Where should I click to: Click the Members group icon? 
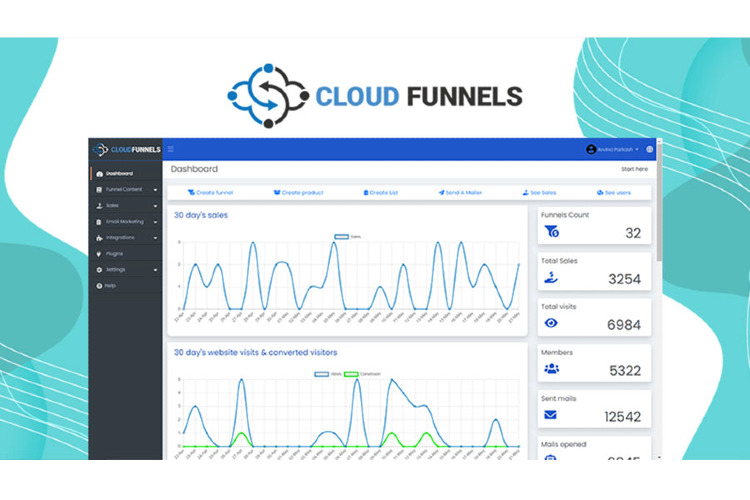click(x=551, y=368)
